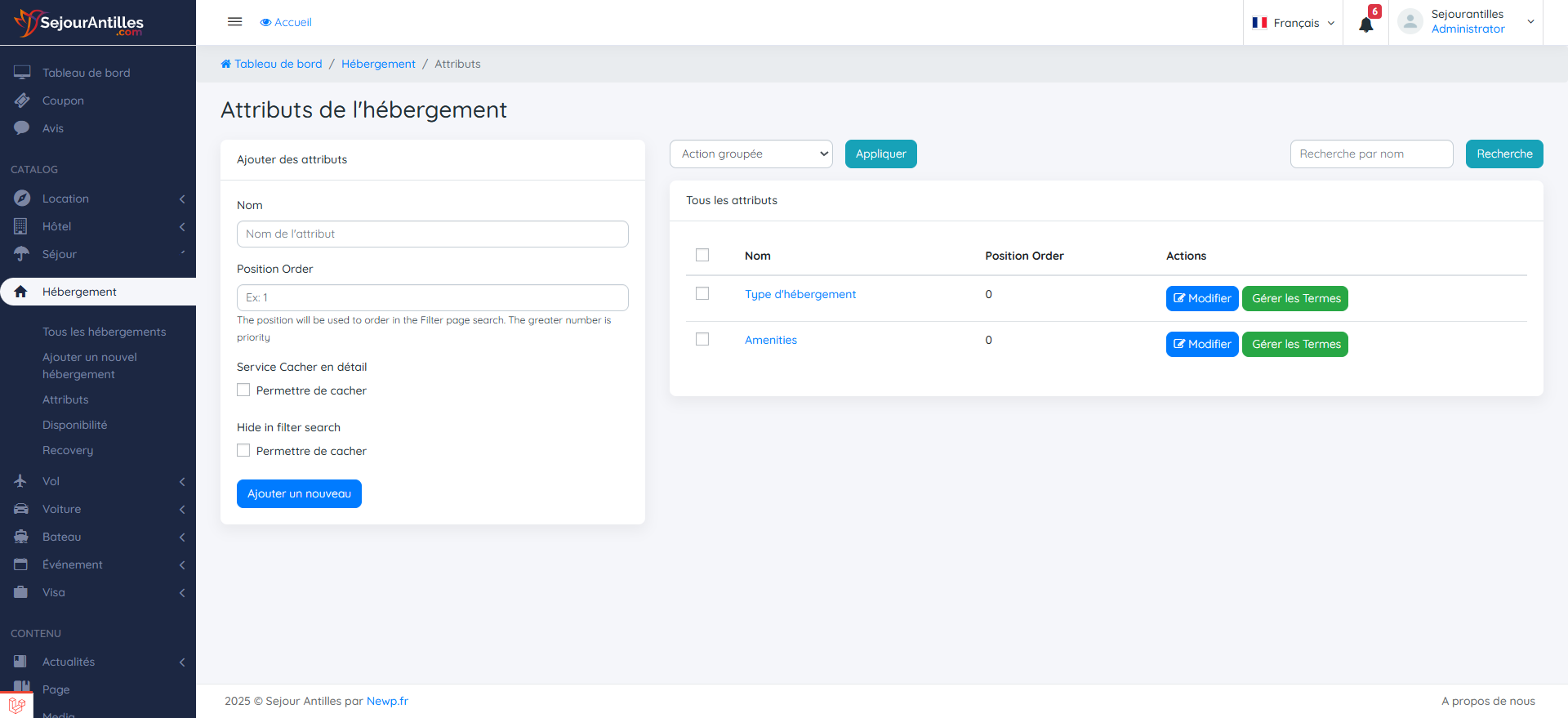Image resolution: width=1568 pixels, height=718 pixels.
Task: Click the Voiture car icon in sidebar
Action: [21, 509]
